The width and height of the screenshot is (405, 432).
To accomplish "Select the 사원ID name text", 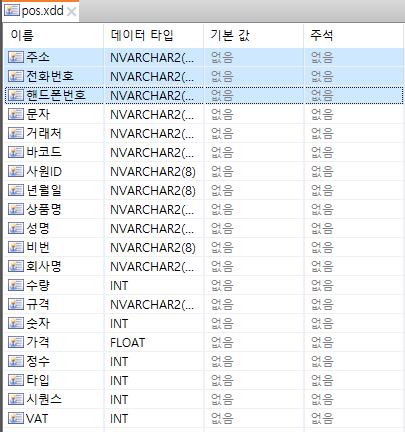I will pos(44,171).
